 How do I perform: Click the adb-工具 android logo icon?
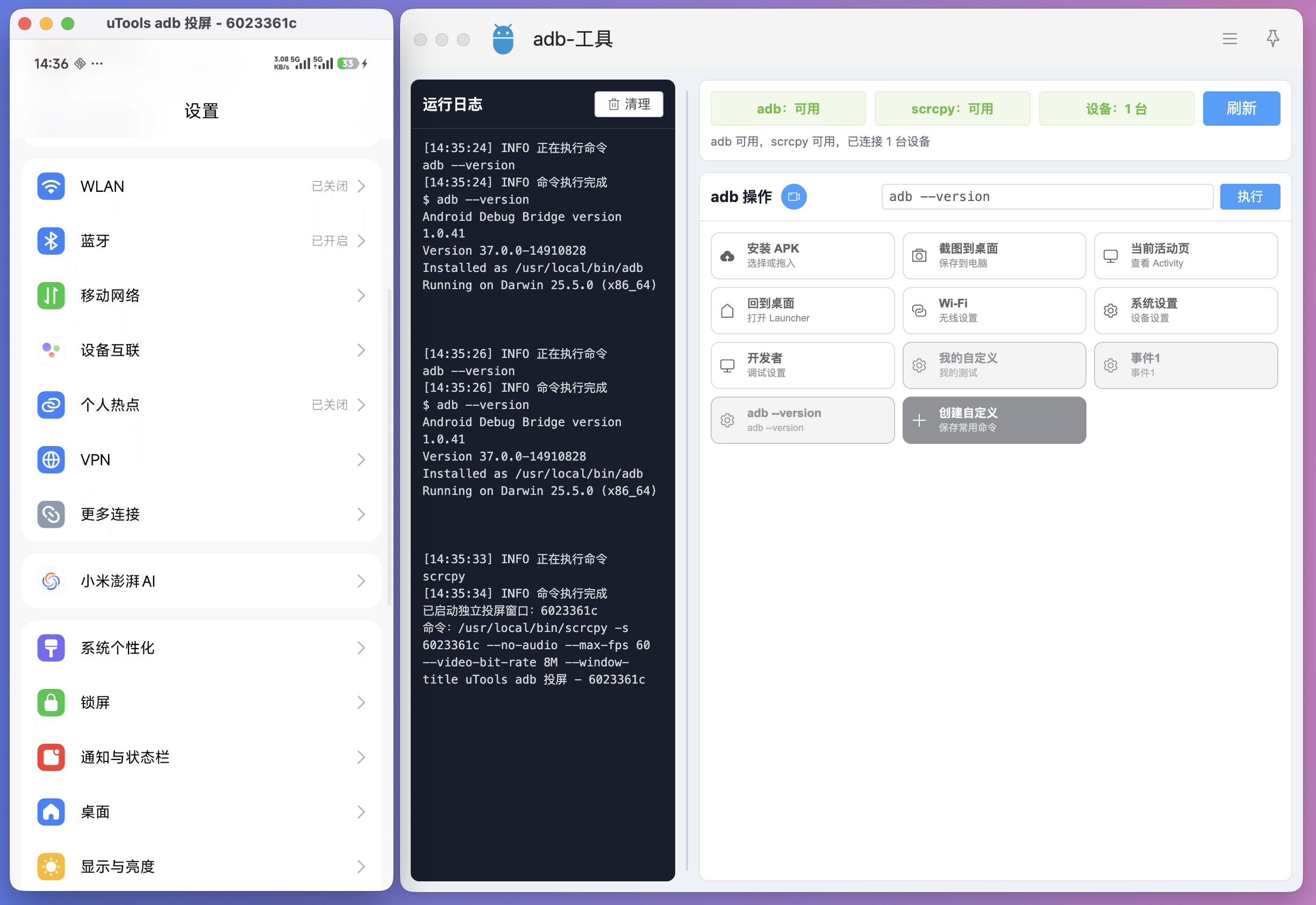(x=503, y=39)
